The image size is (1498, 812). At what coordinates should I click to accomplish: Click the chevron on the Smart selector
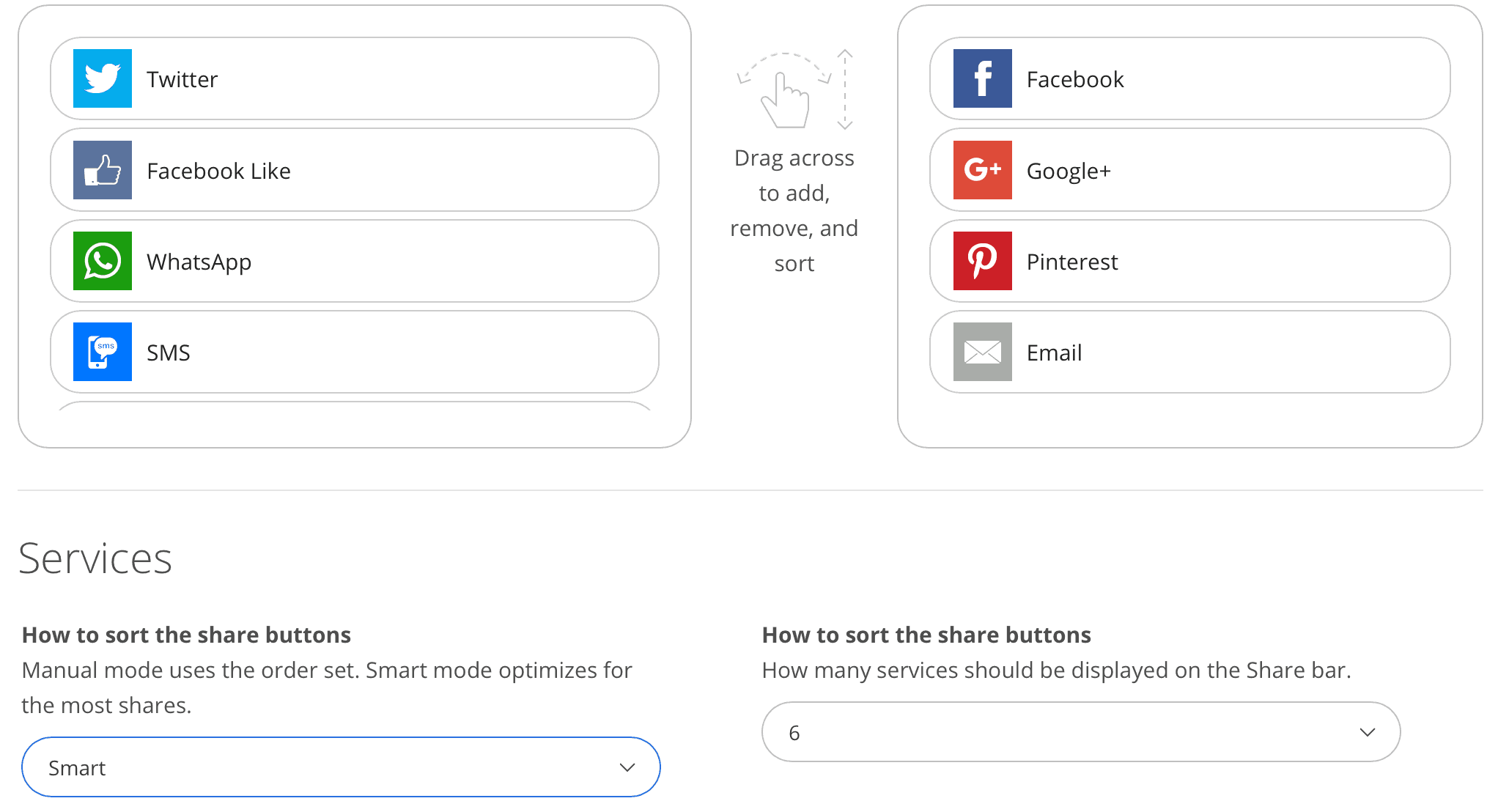tap(627, 767)
